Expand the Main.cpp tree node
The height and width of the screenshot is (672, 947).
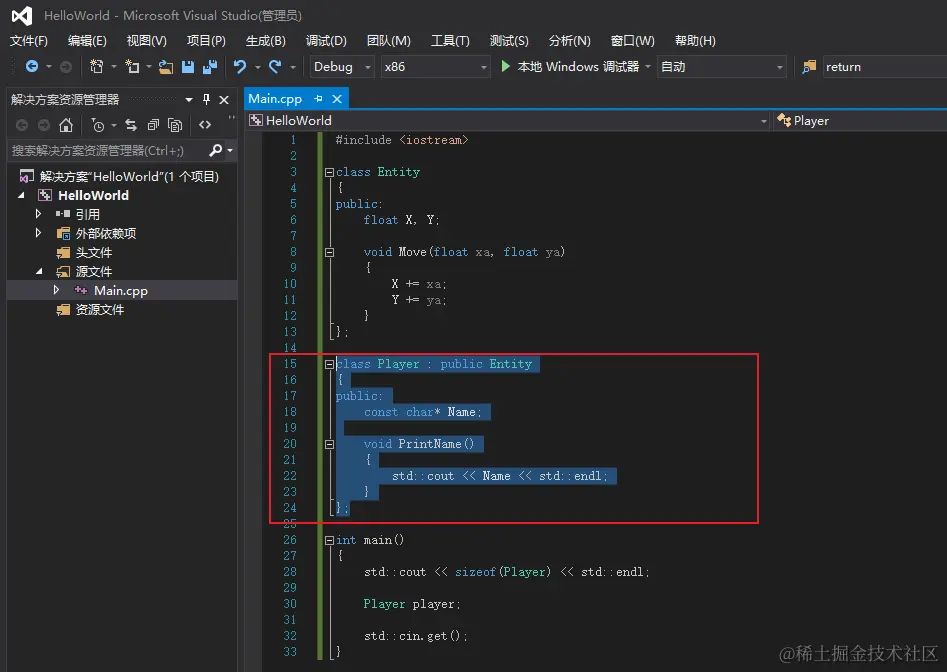tap(56, 290)
